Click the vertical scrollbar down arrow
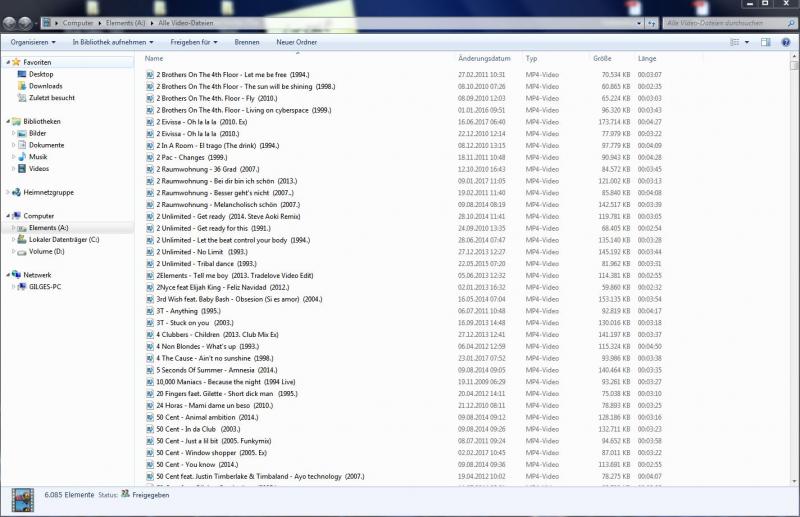 click(794, 481)
